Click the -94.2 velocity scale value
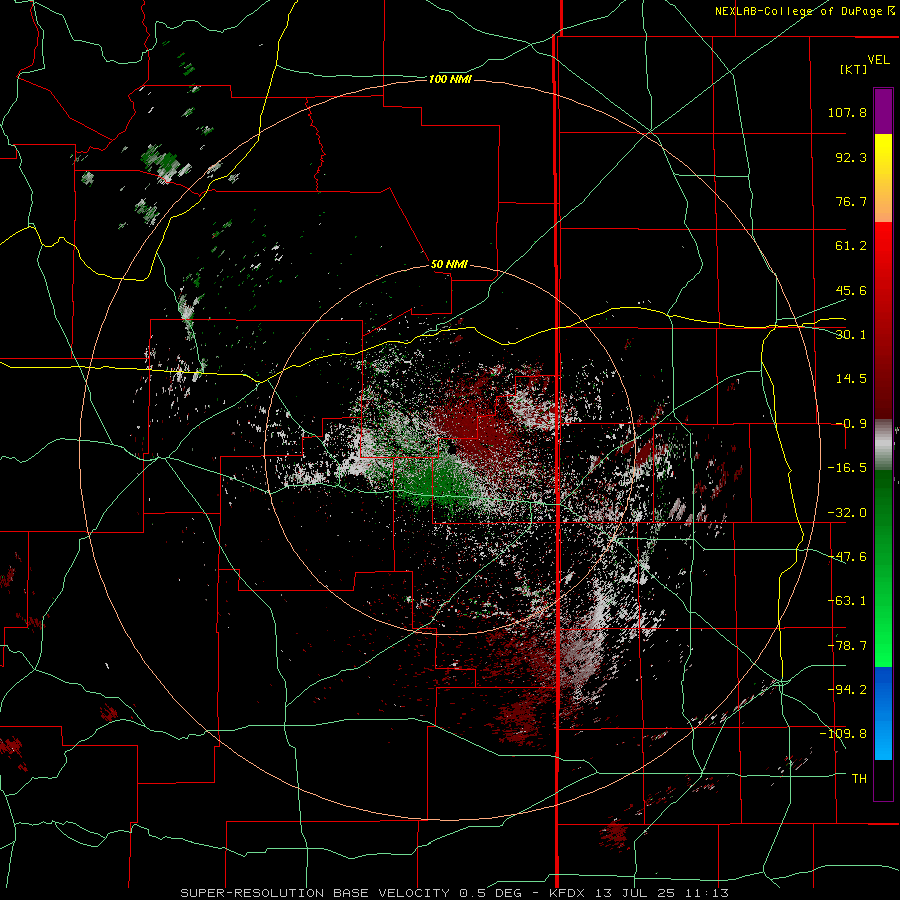The height and width of the screenshot is (900, 900). (x=847, y=690)
